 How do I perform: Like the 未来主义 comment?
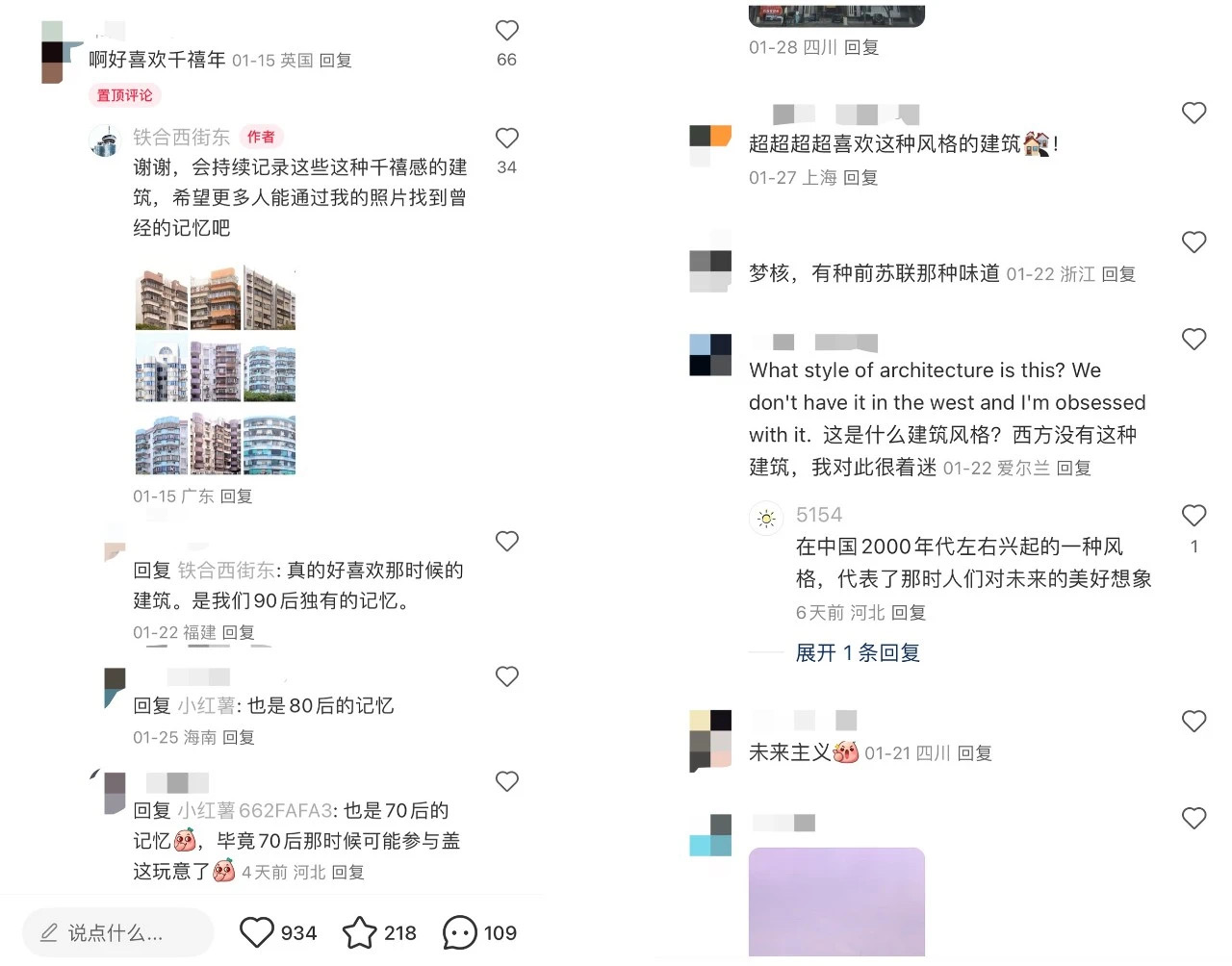(1193, 722)
